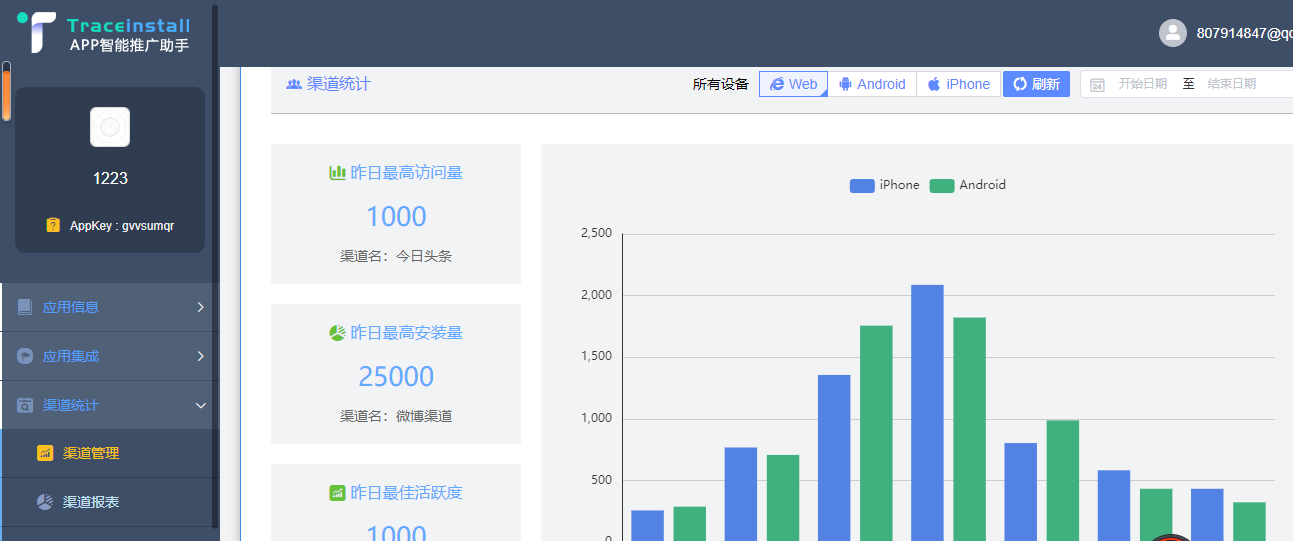This screenshot has height=541, width=1293.
Task: Click the 25000 installs value
Action: [396, 376]
